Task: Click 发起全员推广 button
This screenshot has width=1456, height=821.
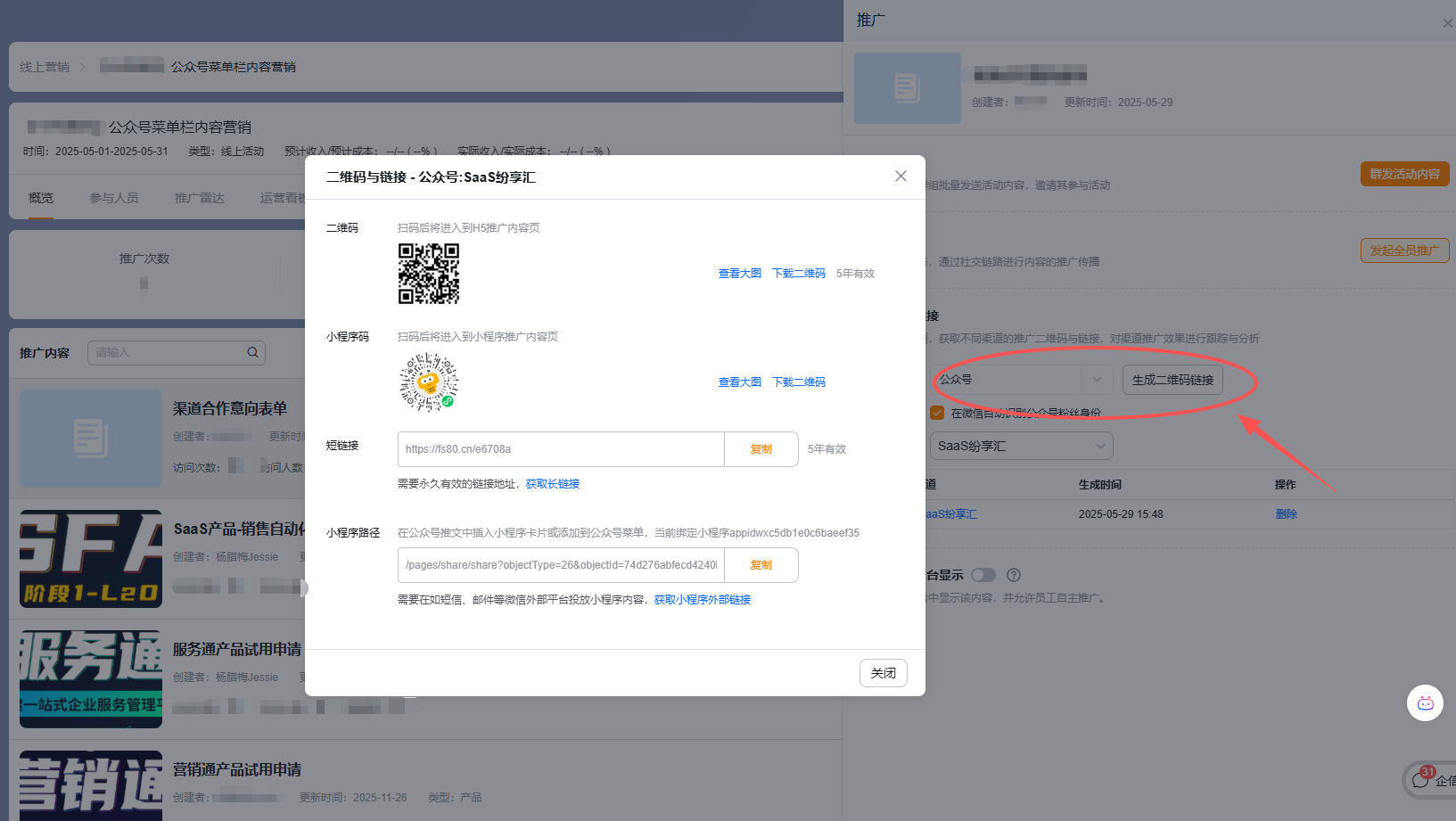Action: click(1405, 250)
